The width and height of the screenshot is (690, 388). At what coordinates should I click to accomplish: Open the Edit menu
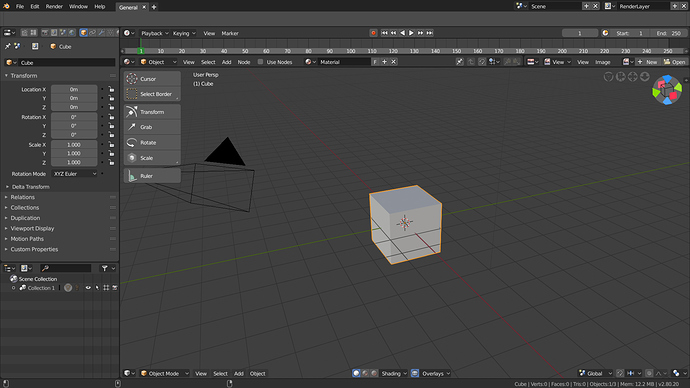click(x=35, y=6)
